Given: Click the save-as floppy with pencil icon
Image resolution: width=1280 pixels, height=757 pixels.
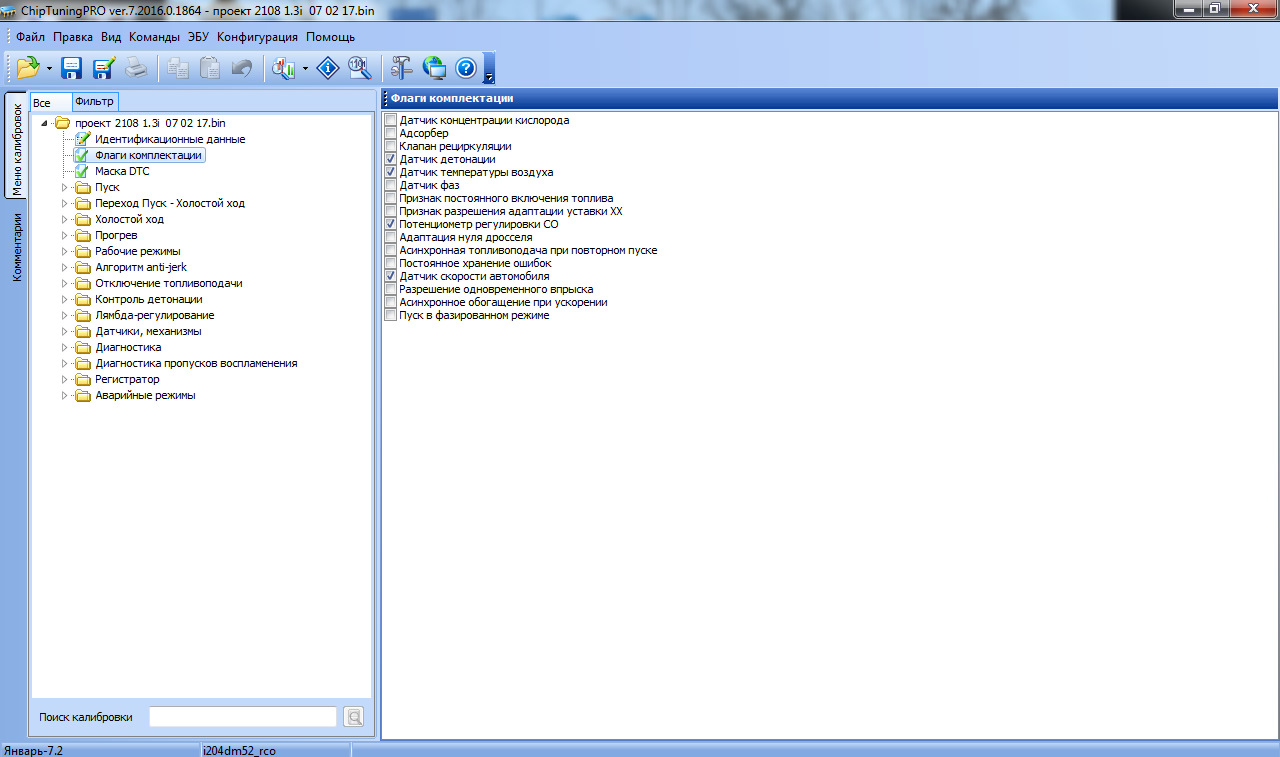Looking at the screenshot, I should pos(103,68).
